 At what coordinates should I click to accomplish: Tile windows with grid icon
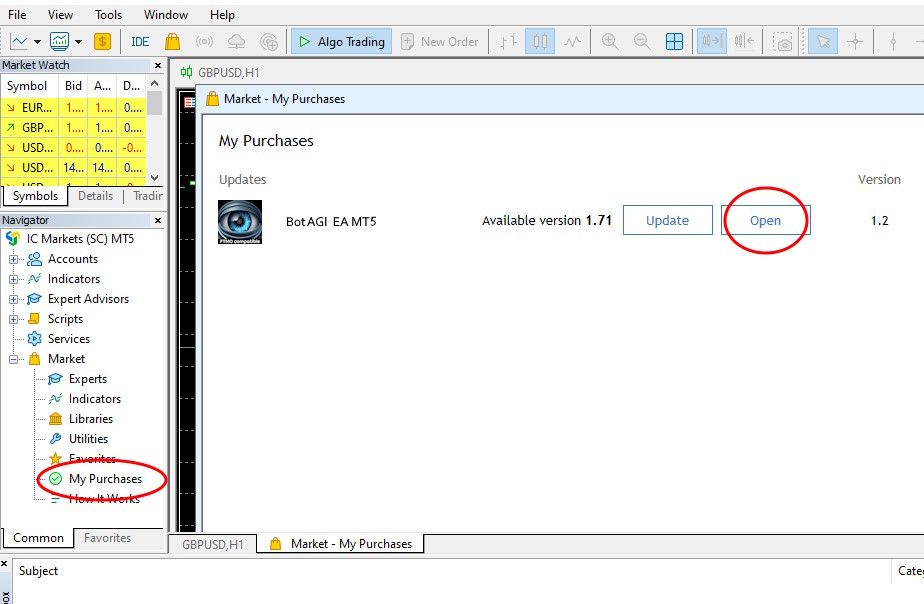pos(674,42)
